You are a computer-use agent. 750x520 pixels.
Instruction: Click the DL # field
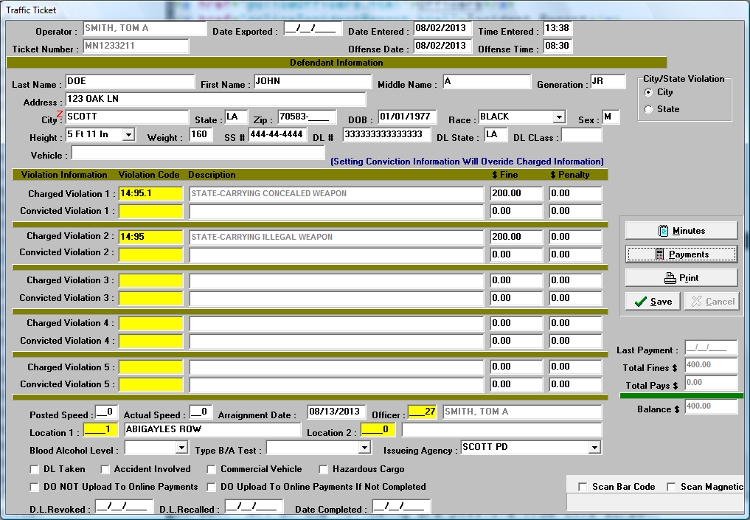(x=386, y=135)
